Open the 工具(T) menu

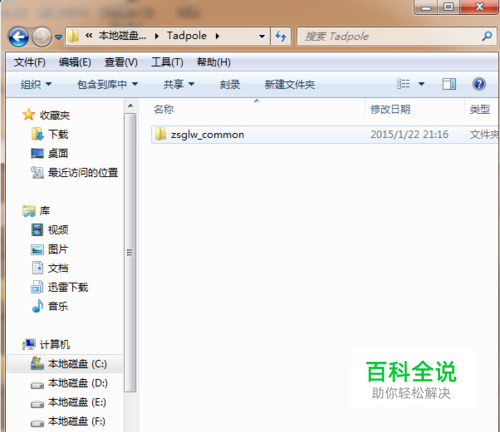click(x=167, y=62)
